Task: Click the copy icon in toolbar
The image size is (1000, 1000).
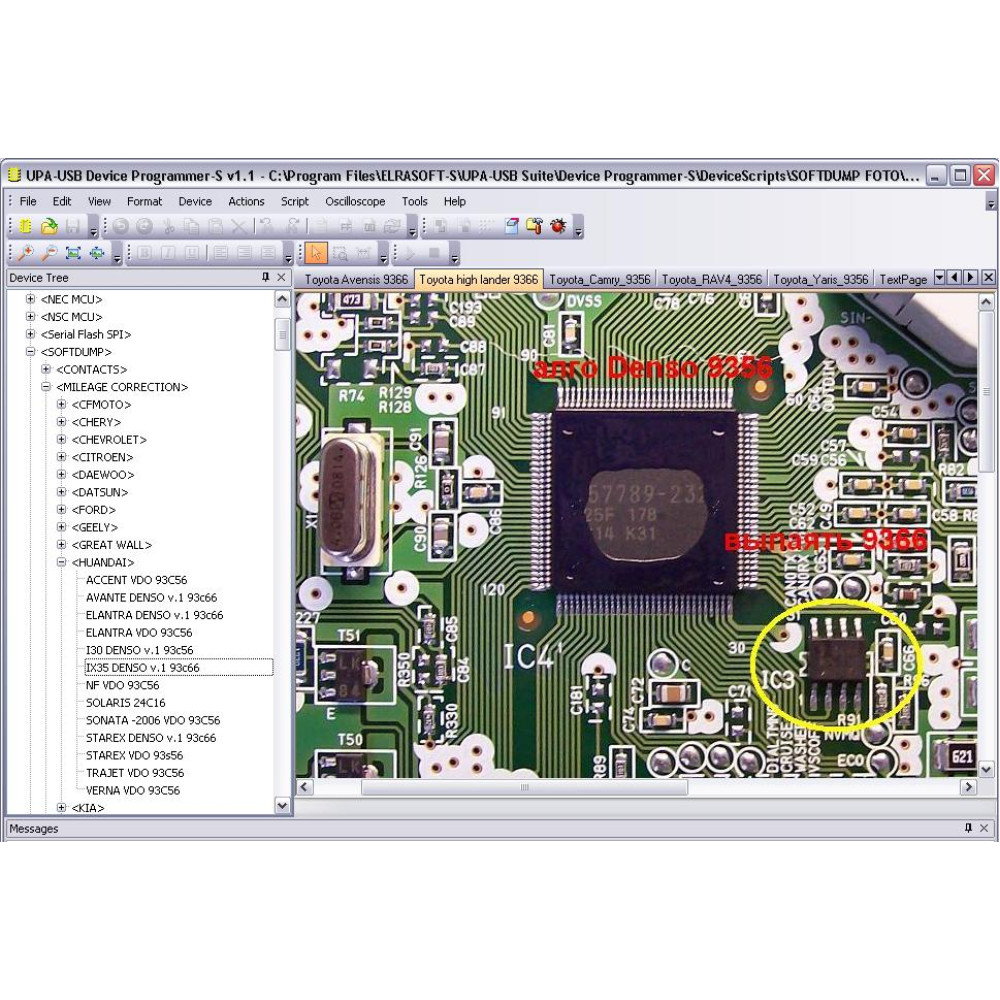Action: (x=192, y=226)
